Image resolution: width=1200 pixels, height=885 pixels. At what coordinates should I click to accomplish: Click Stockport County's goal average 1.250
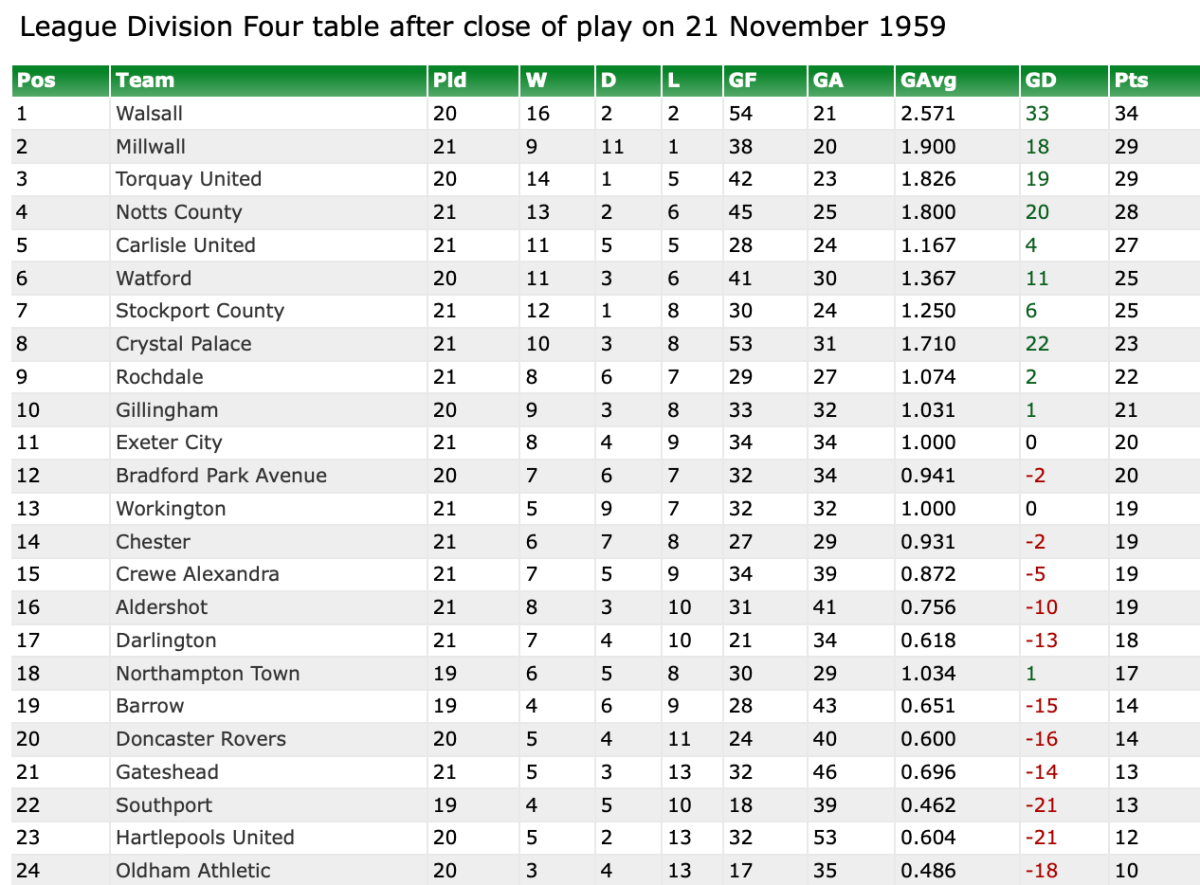pos(928,311)
